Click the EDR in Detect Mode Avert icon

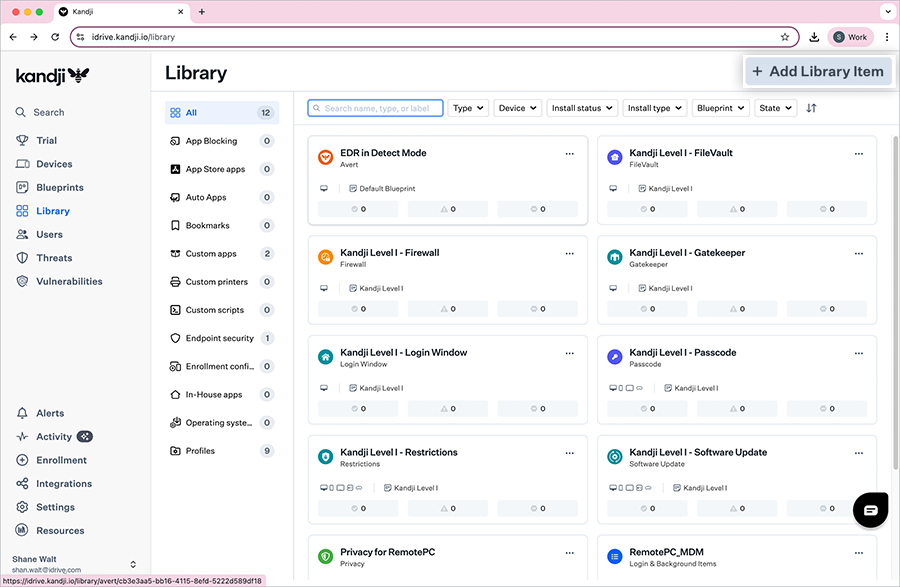point(325,158)
